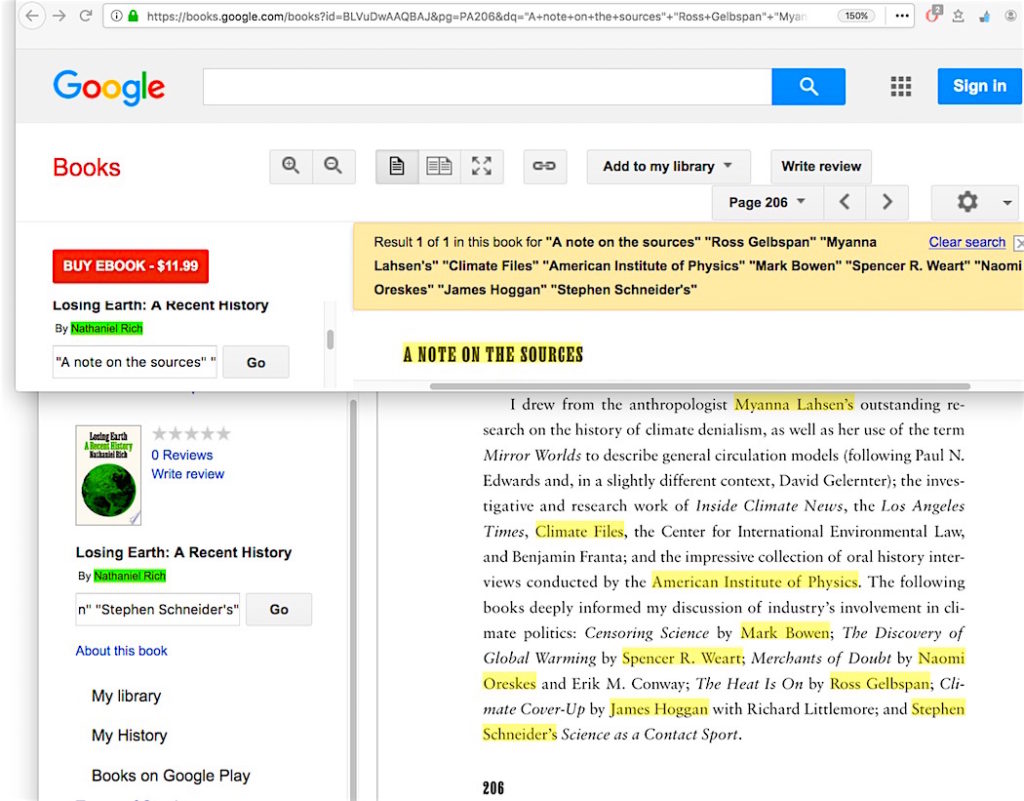Open the Add to my library dropdown

click(x=667, y=167)
